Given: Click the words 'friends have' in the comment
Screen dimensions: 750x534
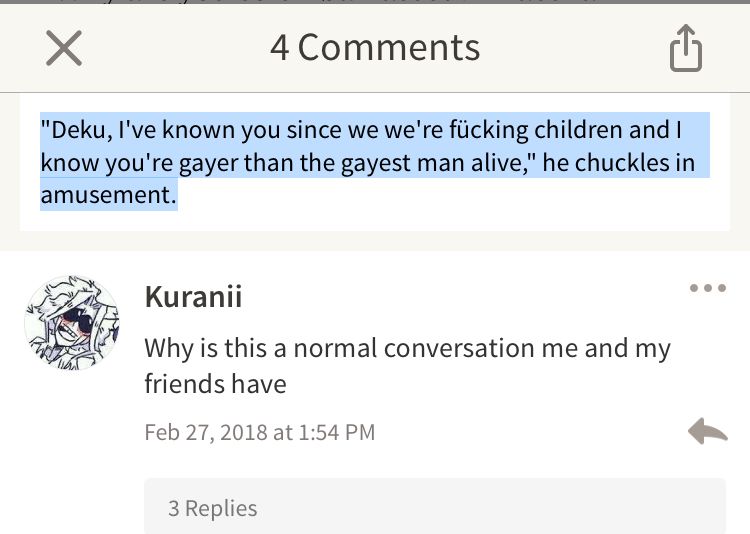Looking at the screenshot, I should pyautogui.click(x=215, y=384).
